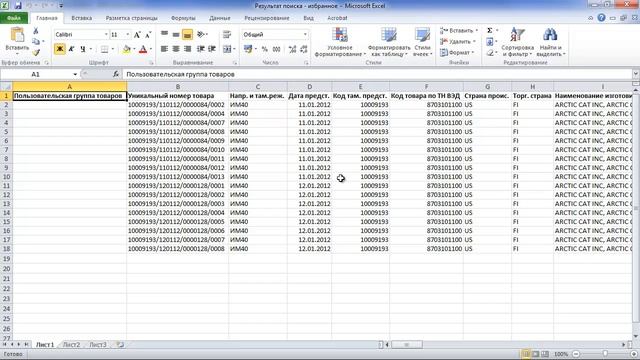Toggle center text alignment button
The height and width of the screenshot is (360, 640).
coord(176,49)
